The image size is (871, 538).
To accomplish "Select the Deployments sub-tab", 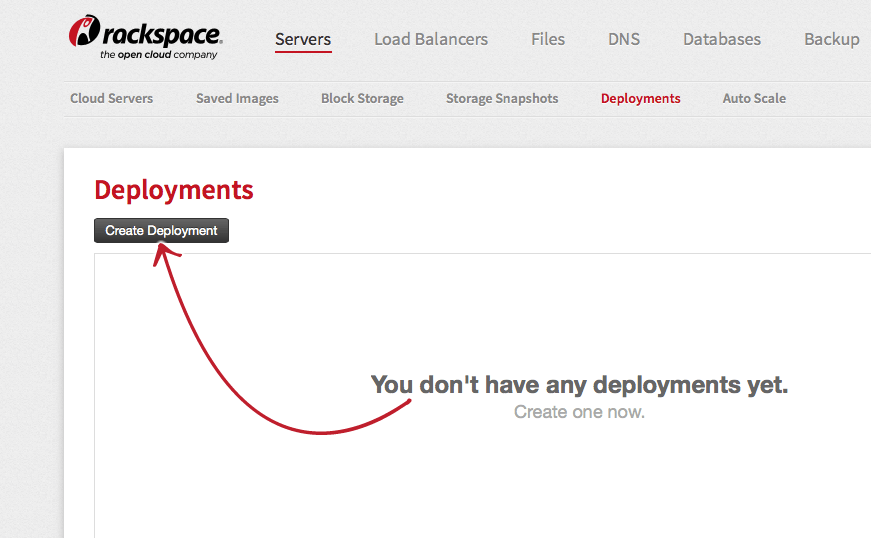I will [640, 98].
